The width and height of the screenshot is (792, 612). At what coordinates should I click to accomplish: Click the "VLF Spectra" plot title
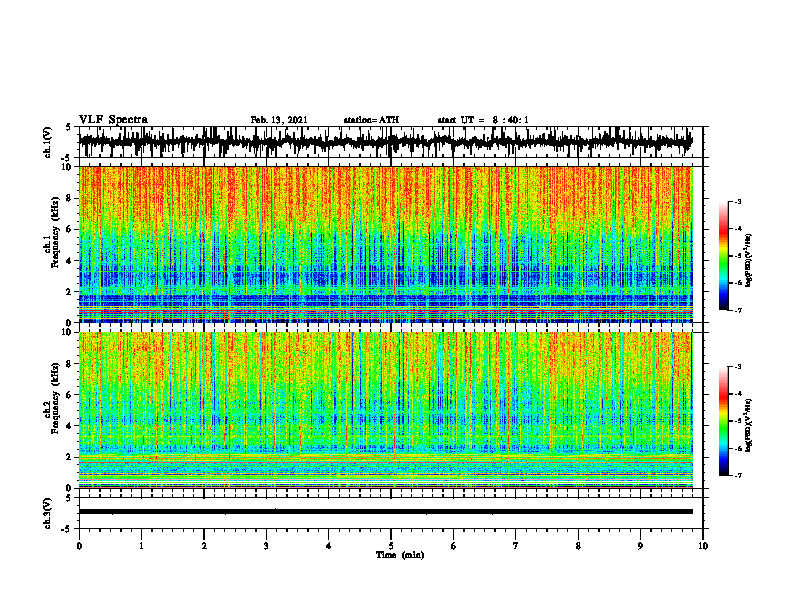coord(113,120)
